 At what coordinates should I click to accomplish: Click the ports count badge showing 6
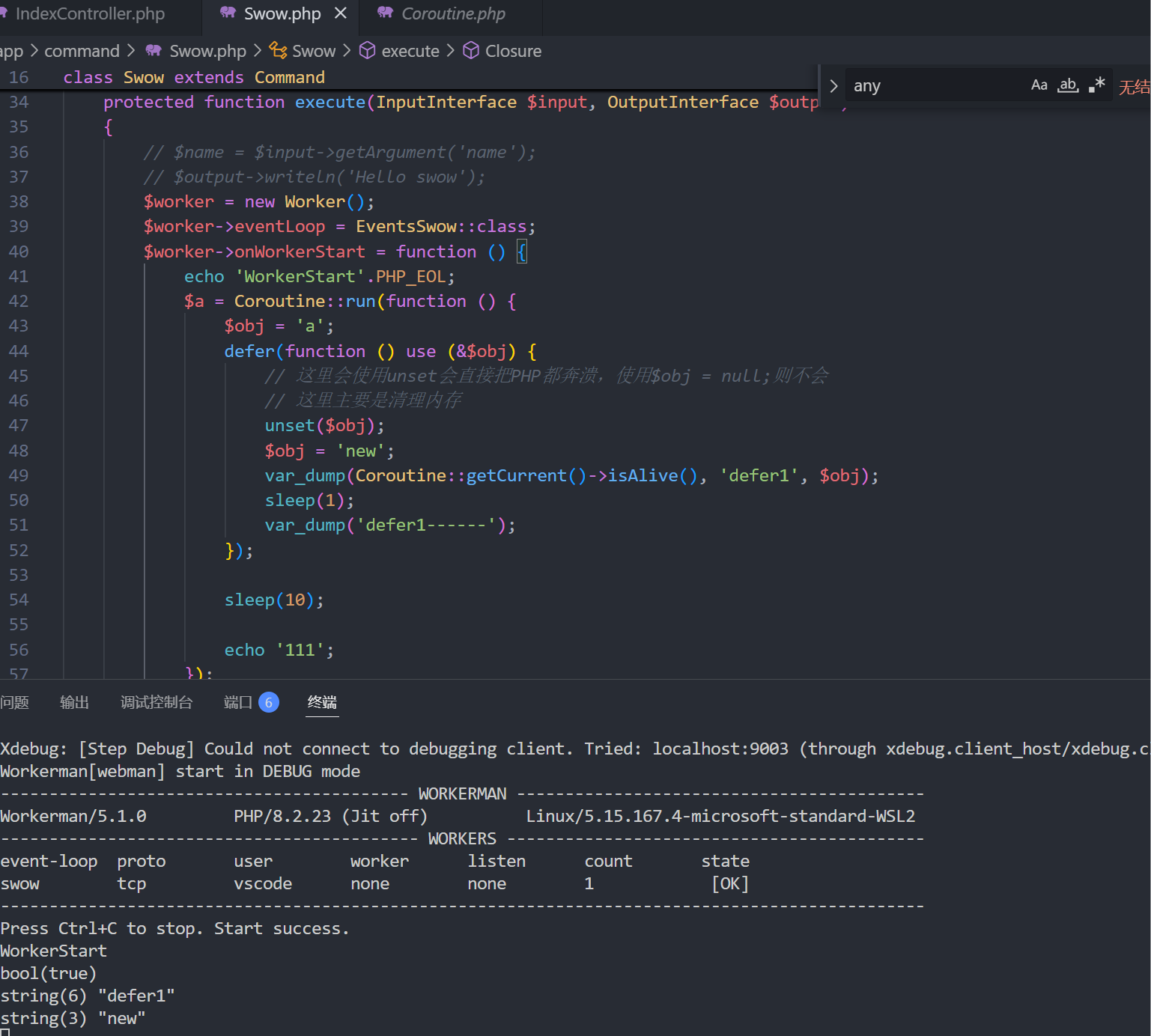[269, 702]
